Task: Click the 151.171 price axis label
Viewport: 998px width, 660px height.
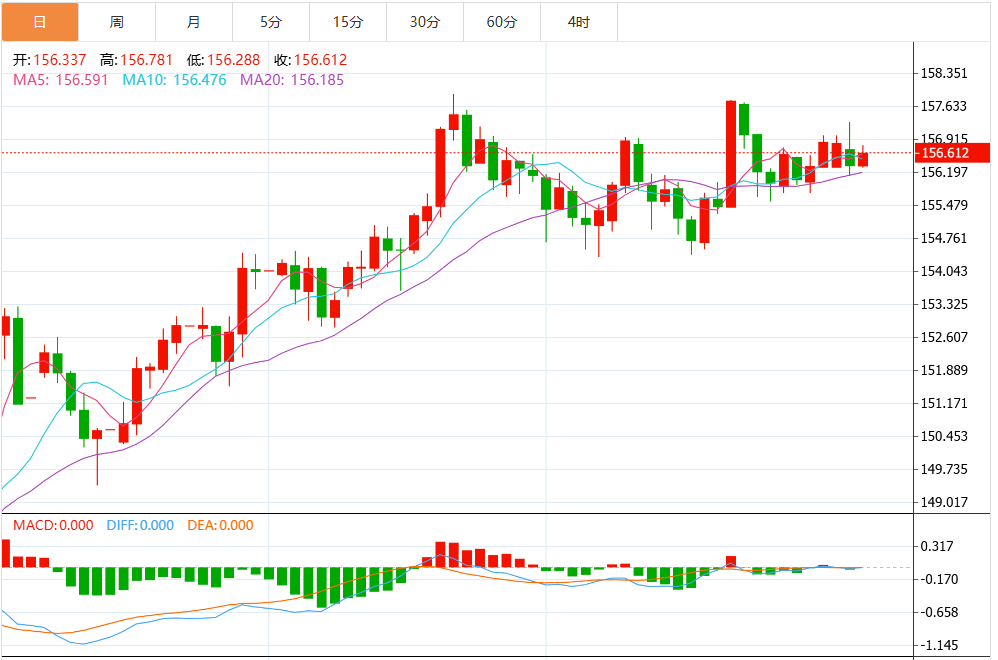Action: [945, 404]
